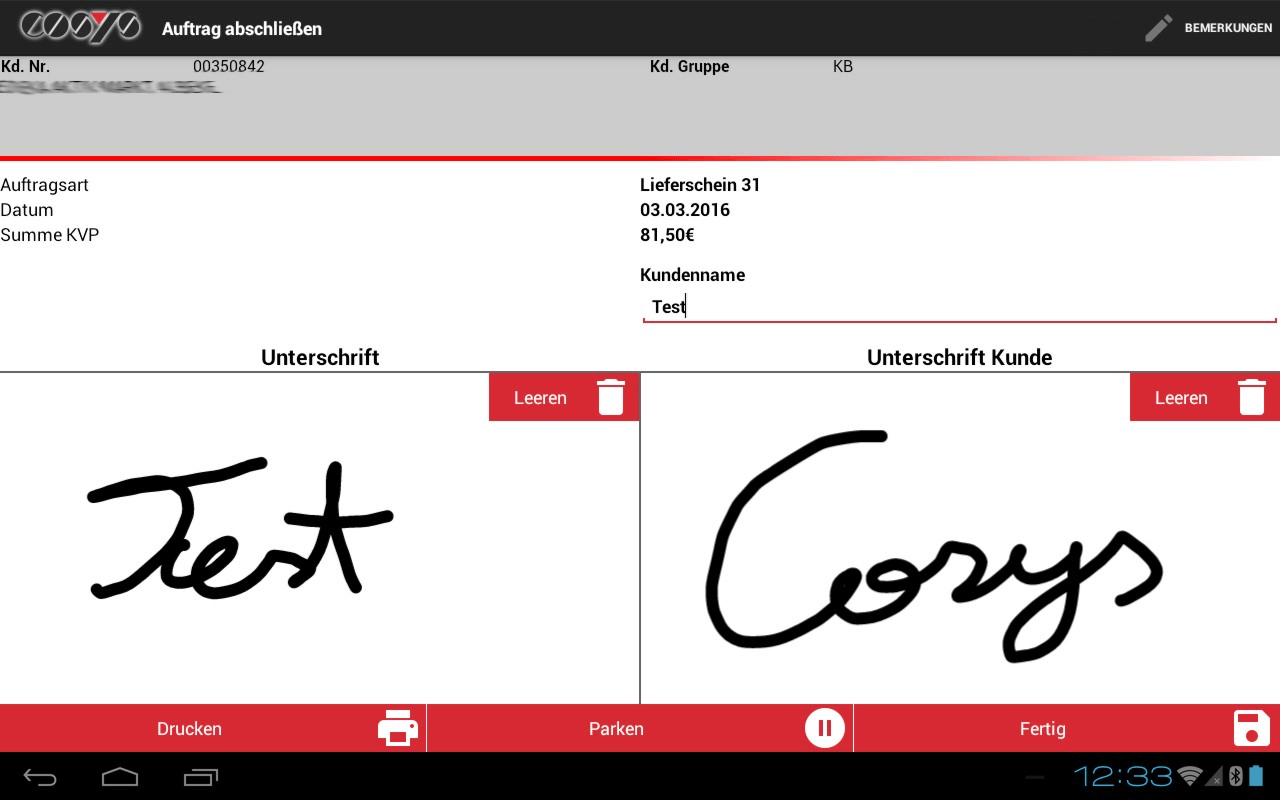Click the COSYS logo in header
The width and height of the screenshot is (1280, 800).
tap(80, 27)
